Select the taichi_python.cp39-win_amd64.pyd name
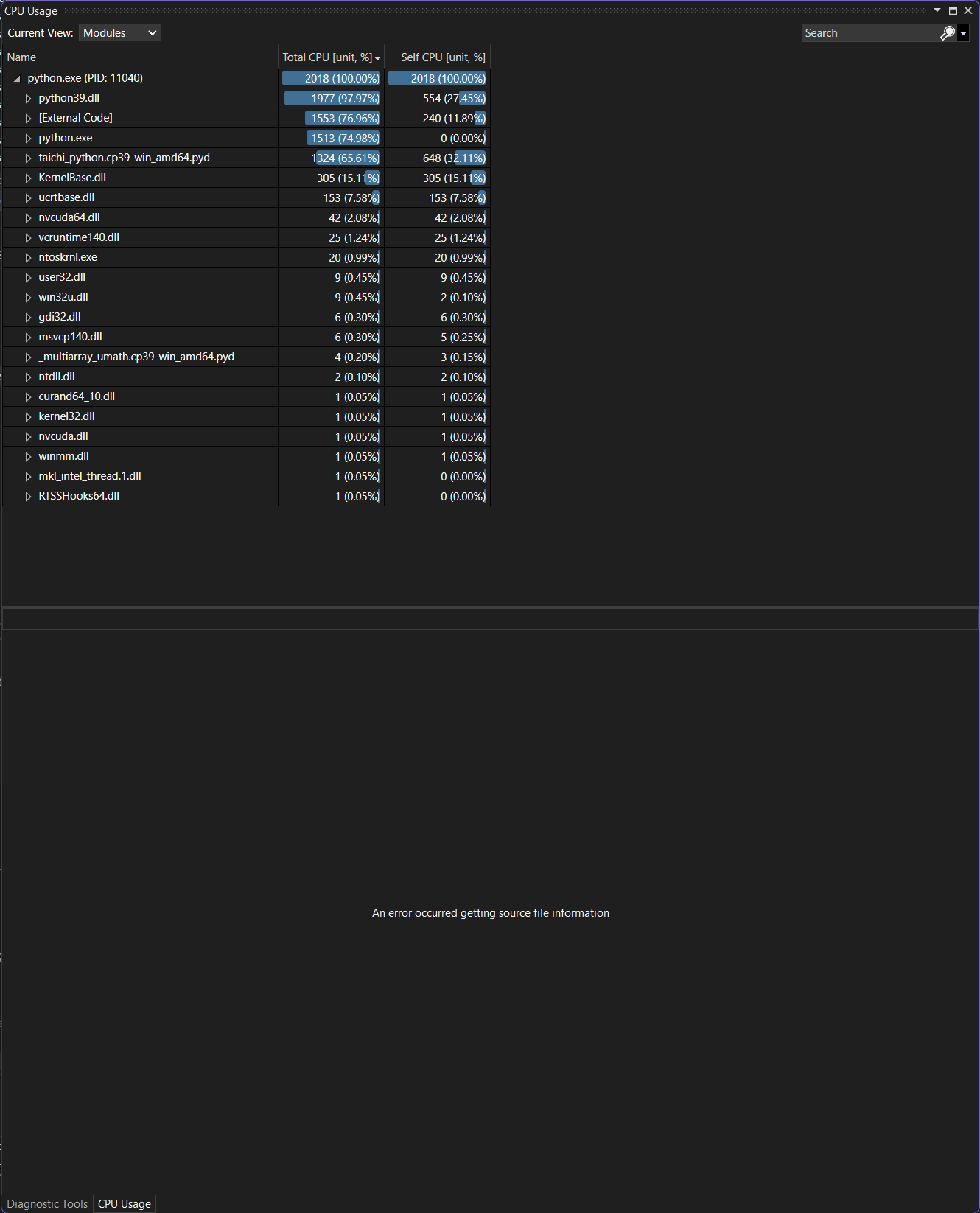The height and width of the screenshot is (1213, 980). click(x=125, y=158)
